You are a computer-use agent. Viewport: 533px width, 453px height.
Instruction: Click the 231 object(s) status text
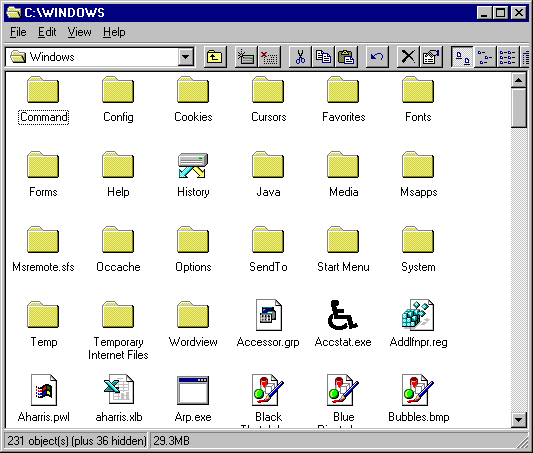[x=76, y=441]
